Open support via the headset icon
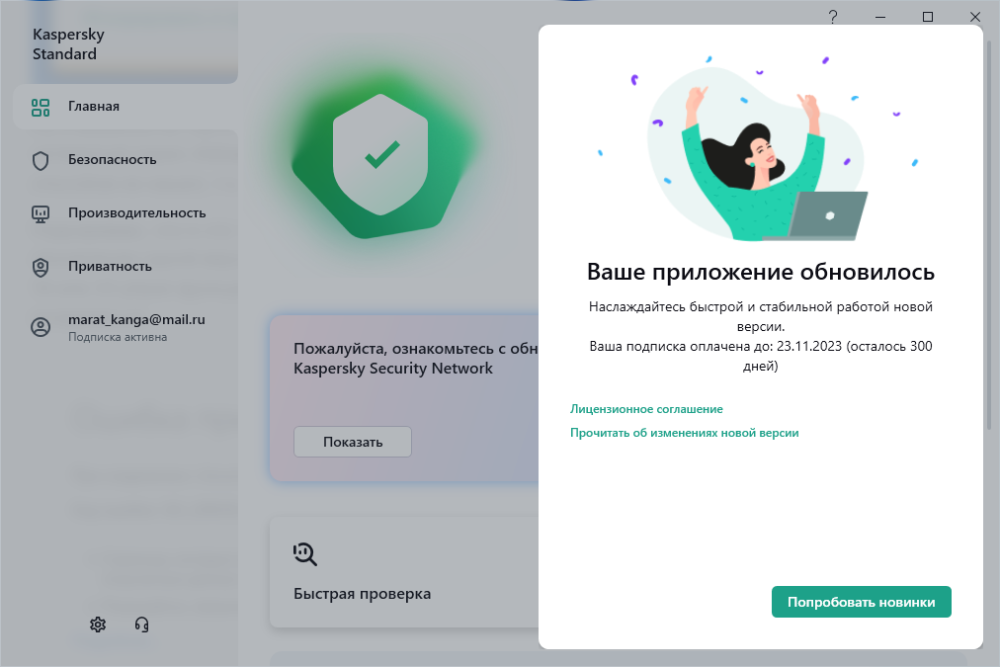This screenshot has width=1000, height=667. click(x=142, y=624)
